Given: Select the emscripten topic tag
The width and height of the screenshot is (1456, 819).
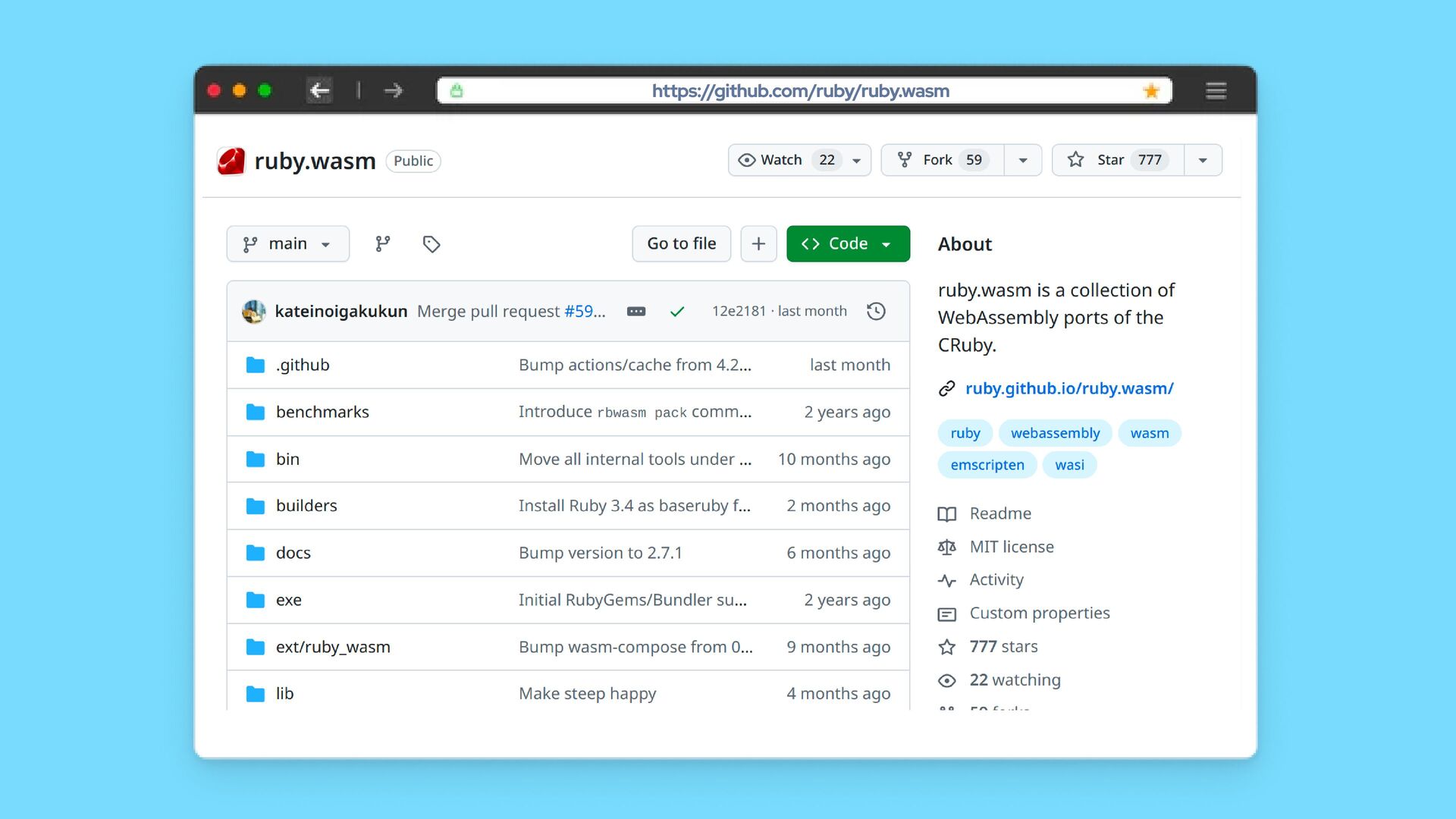Looking at the screenshot, I should 987,465.
